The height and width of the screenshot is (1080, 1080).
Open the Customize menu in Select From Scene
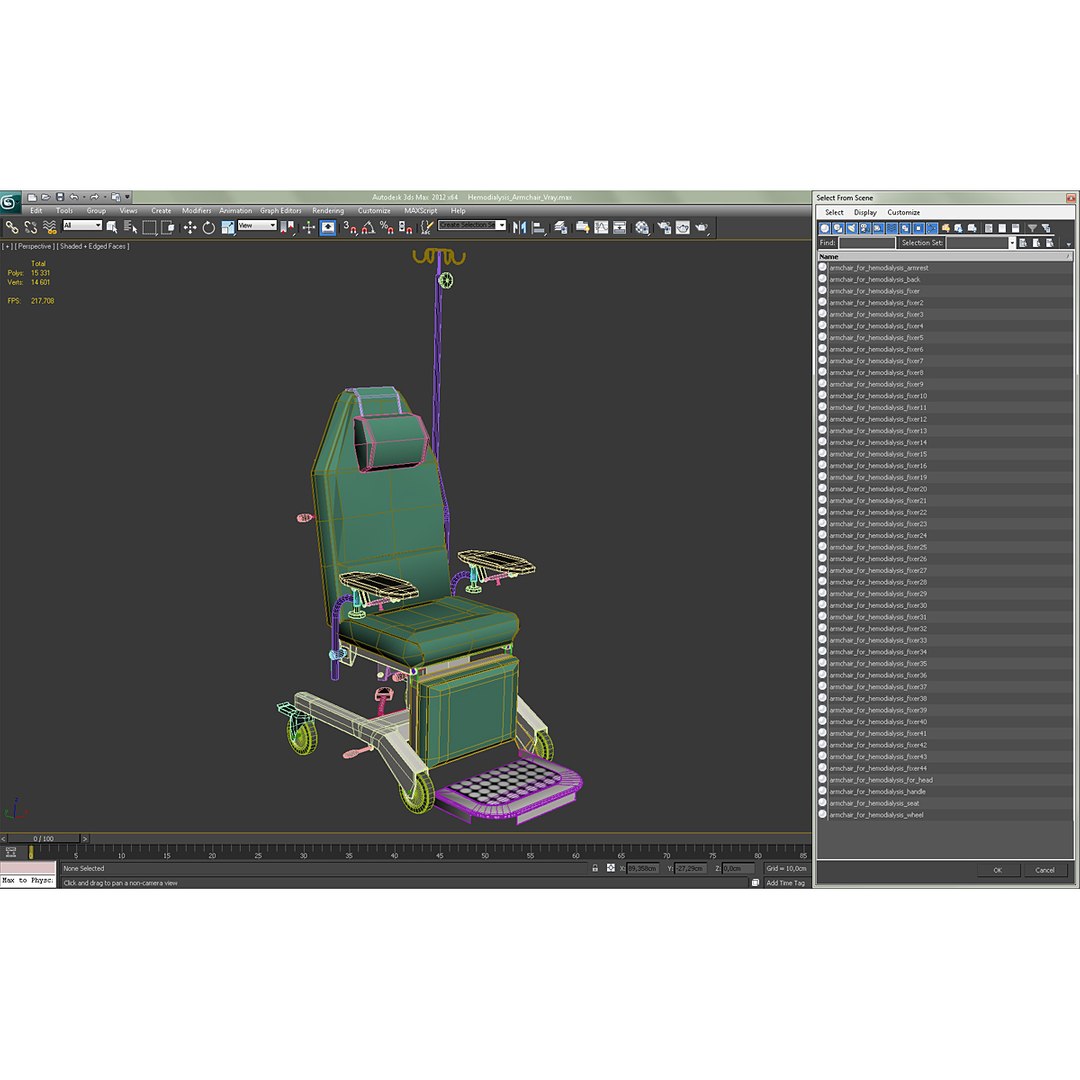coord(904,212)
